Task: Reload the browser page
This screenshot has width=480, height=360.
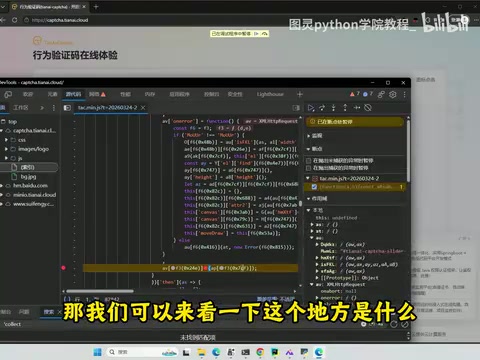Action: (15, 20)
